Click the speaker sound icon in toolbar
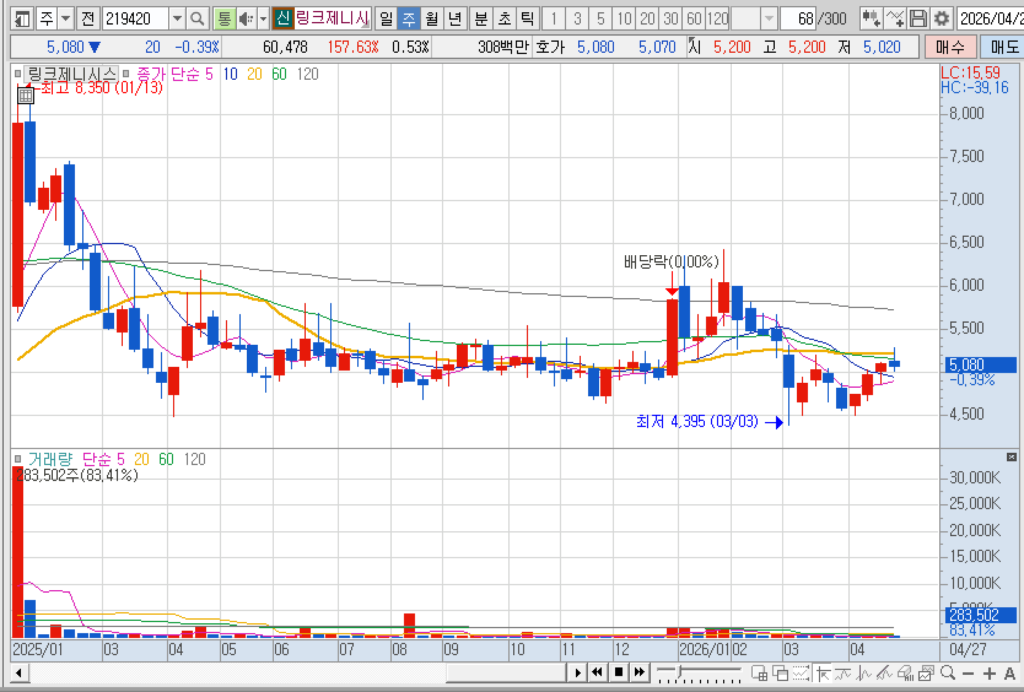Screen dimensions: 1024x692 [x=246, y=18]
